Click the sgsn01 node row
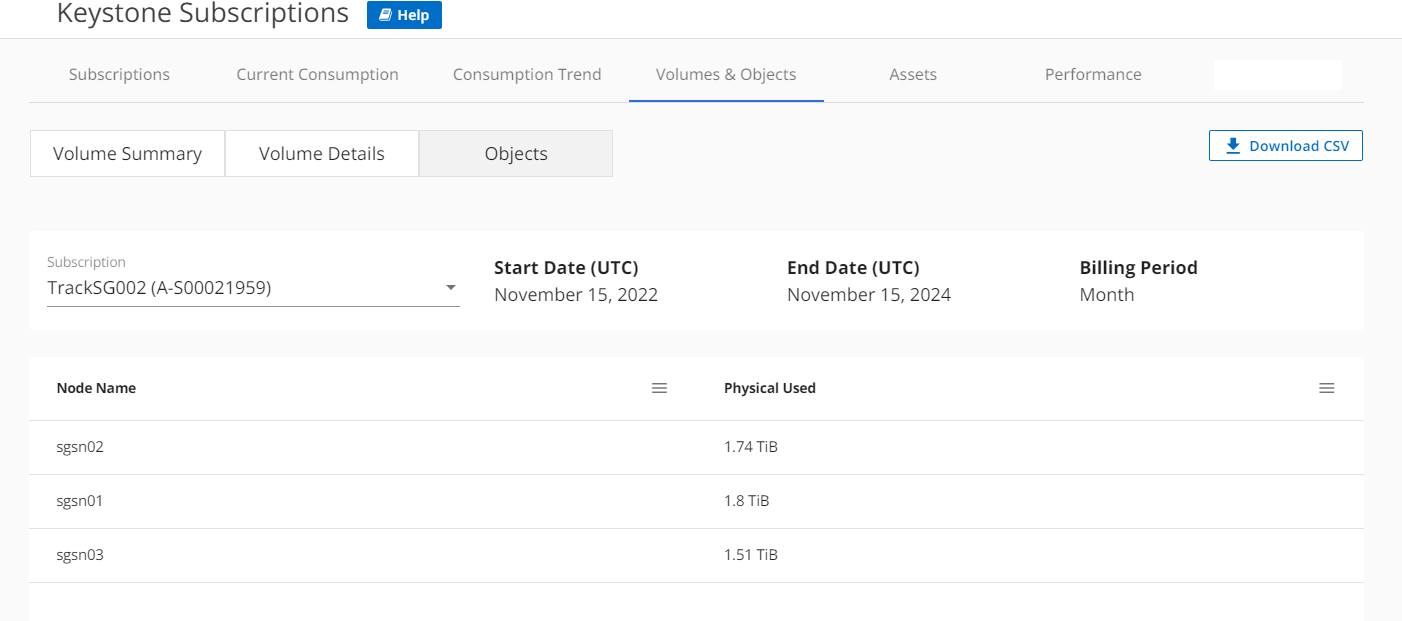 tap(80, 501)
